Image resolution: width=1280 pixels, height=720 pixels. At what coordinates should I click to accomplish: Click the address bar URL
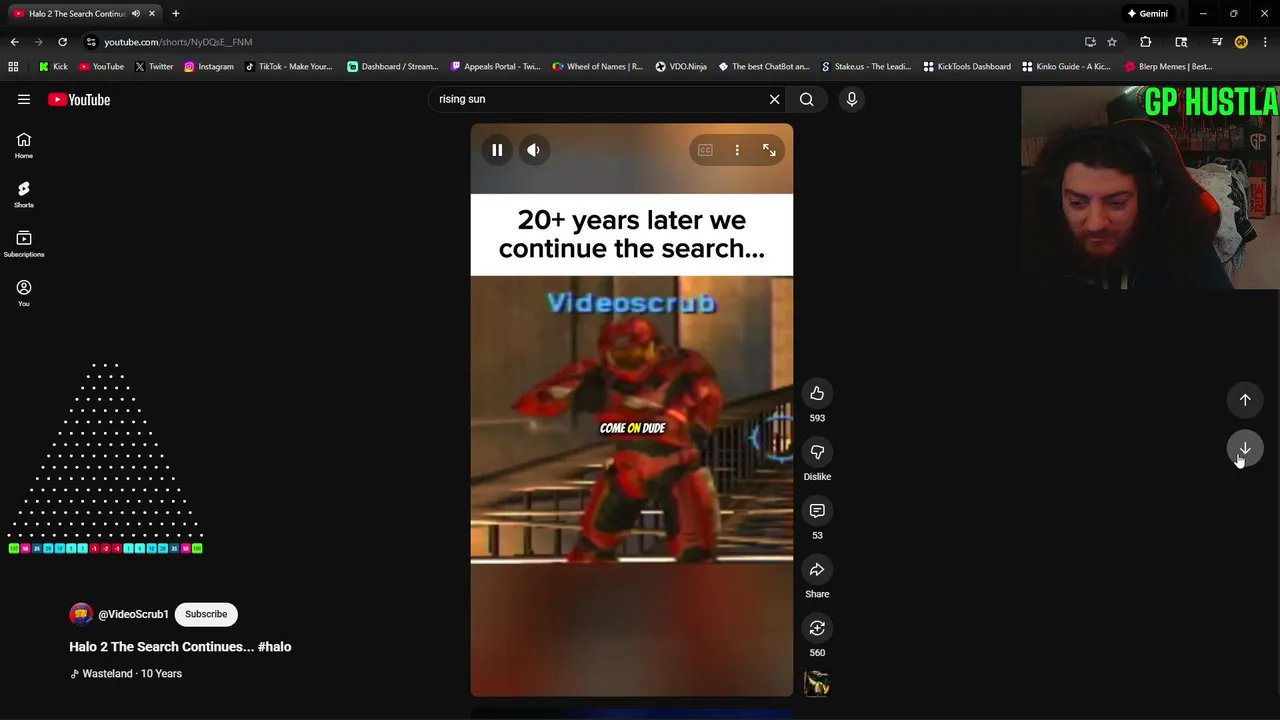pyautogui.click(x=178, y=42)
